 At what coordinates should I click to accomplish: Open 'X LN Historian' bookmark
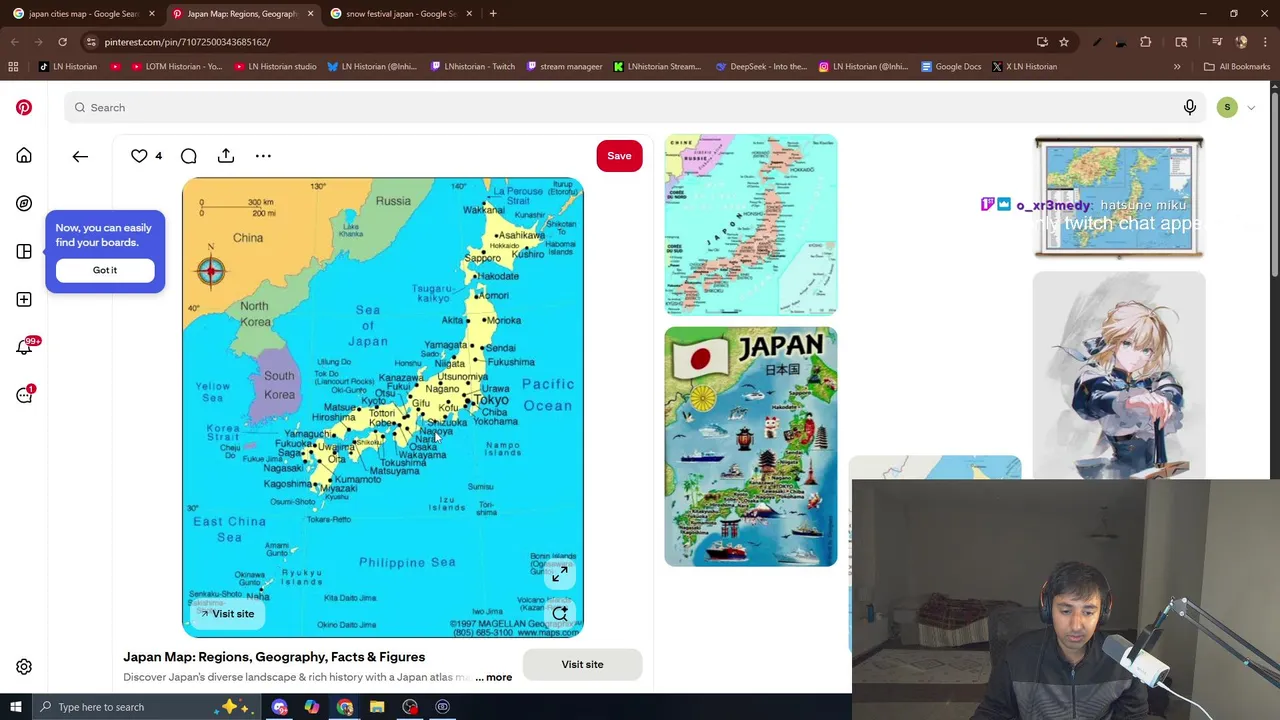pyautogui.click(x=1025, y=67)
